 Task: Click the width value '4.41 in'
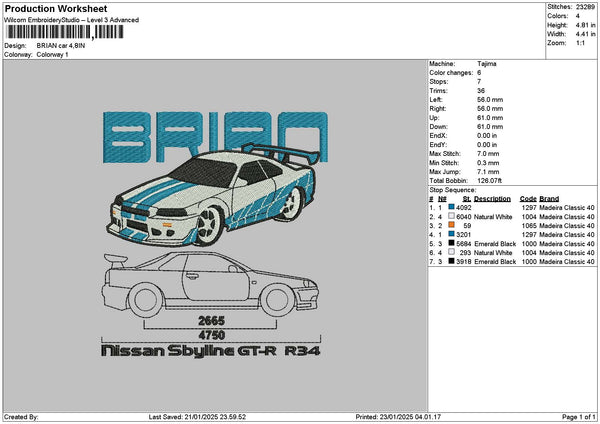point(585,34)
